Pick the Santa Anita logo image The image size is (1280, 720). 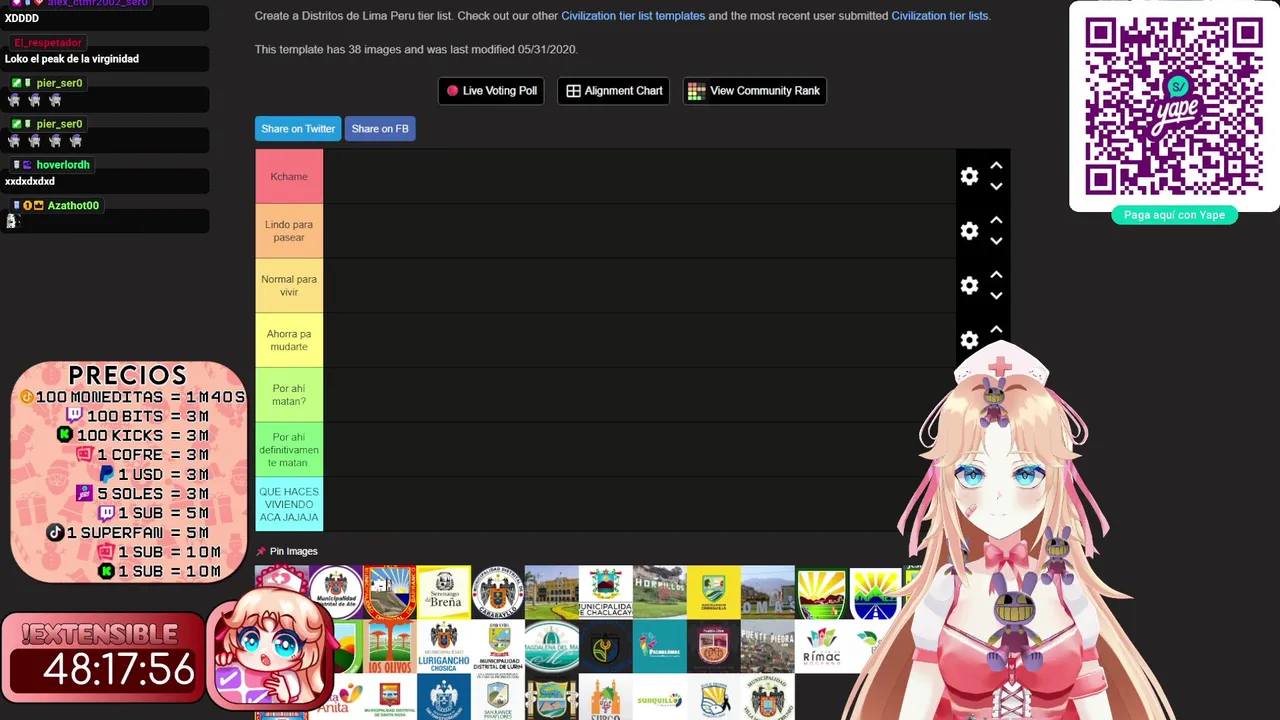click(x=339, y=695)
